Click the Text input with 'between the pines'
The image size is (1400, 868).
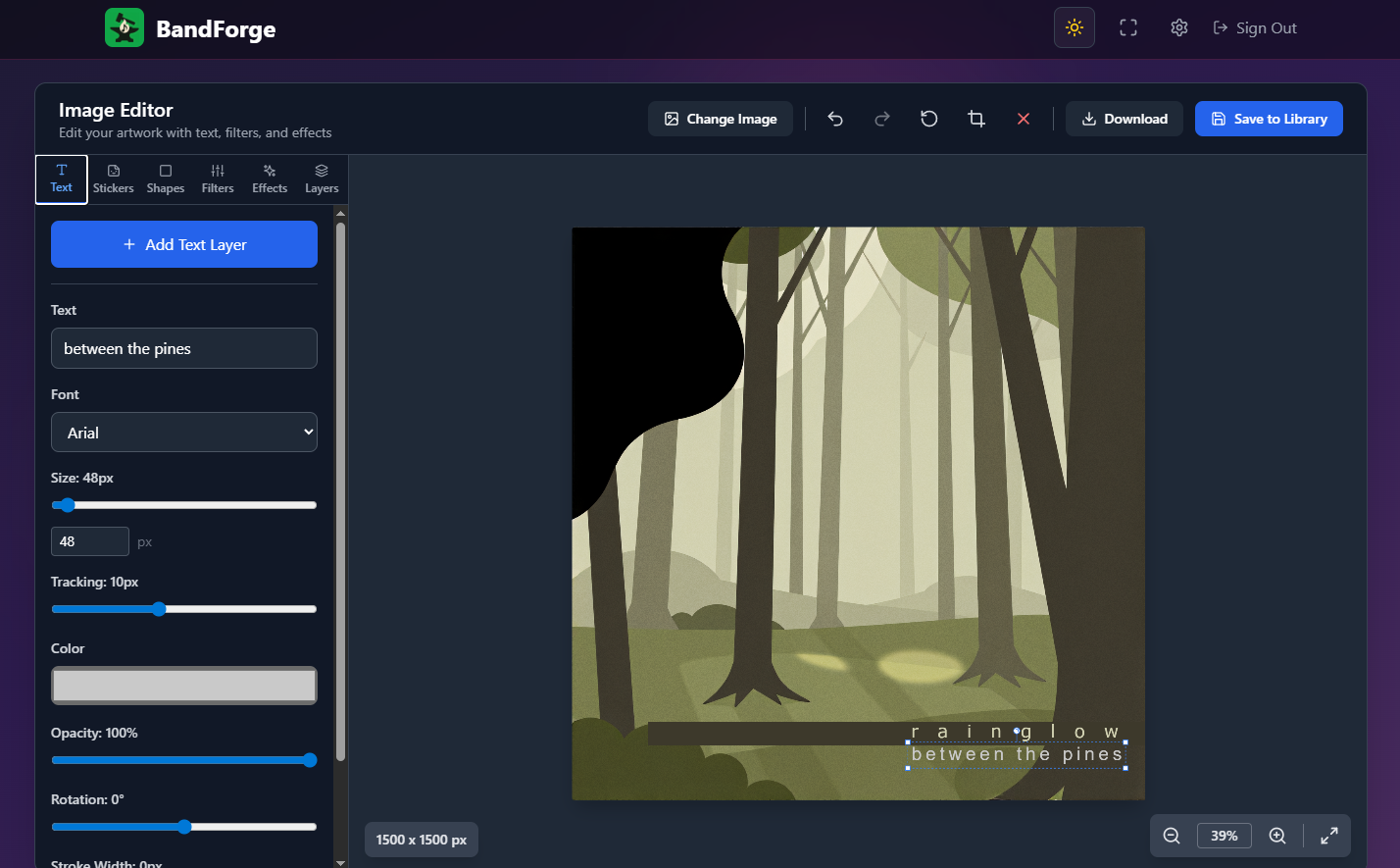184,348
